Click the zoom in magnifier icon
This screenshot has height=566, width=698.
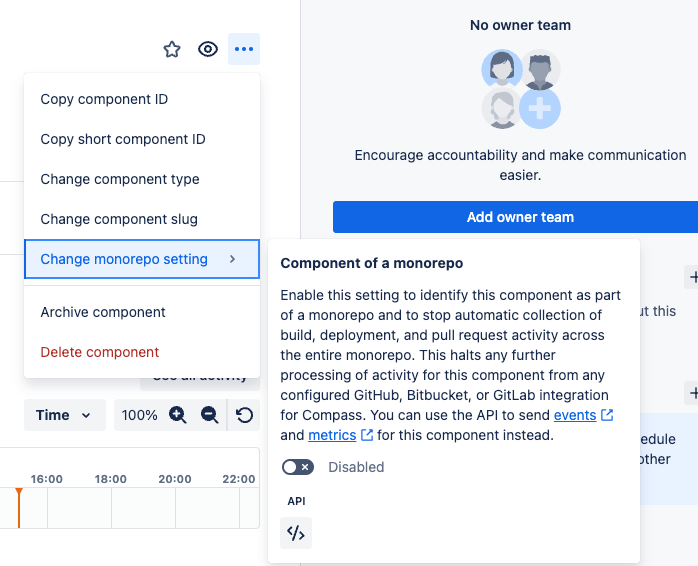178,415
